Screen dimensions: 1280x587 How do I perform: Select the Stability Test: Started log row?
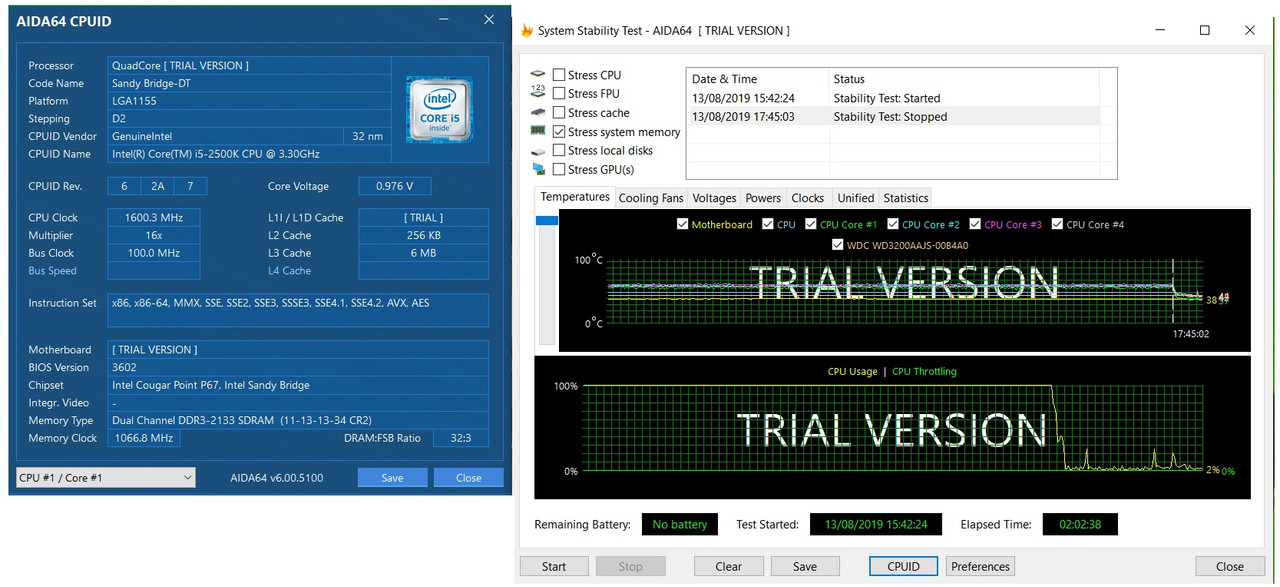(892, 98)
